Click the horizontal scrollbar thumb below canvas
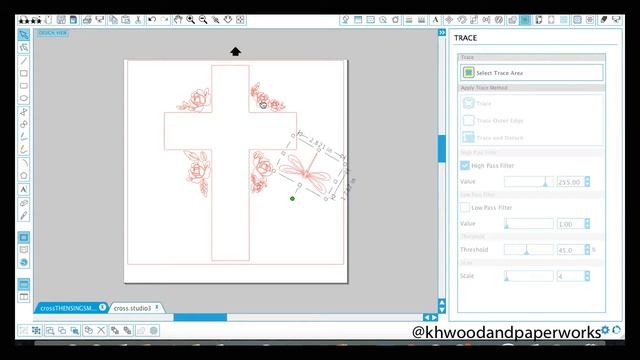 click(x=200, y=317)
